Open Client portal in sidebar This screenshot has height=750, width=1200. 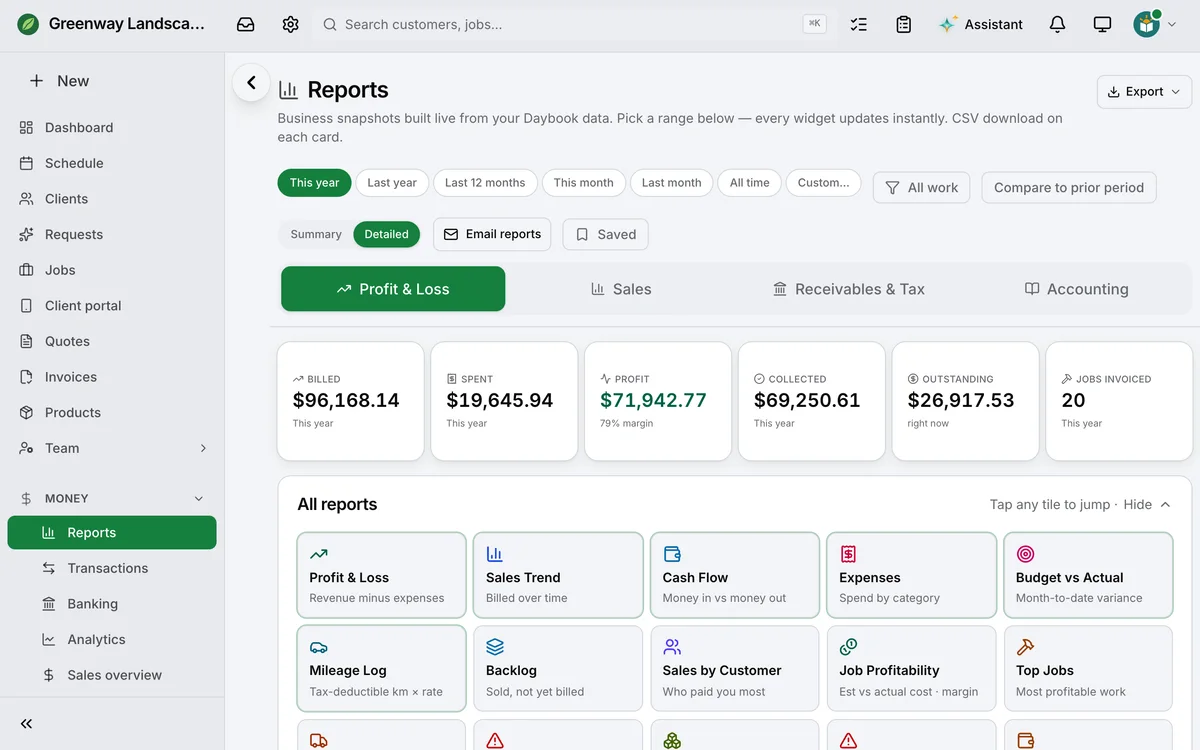pyautogui.click(x=112, y=306)
